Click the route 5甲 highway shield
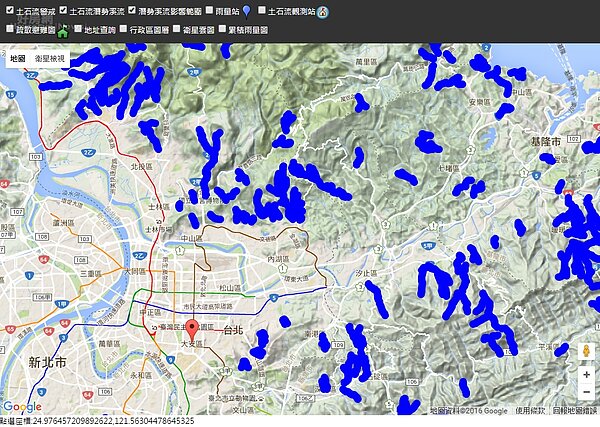600x427 pixels. 428,246
